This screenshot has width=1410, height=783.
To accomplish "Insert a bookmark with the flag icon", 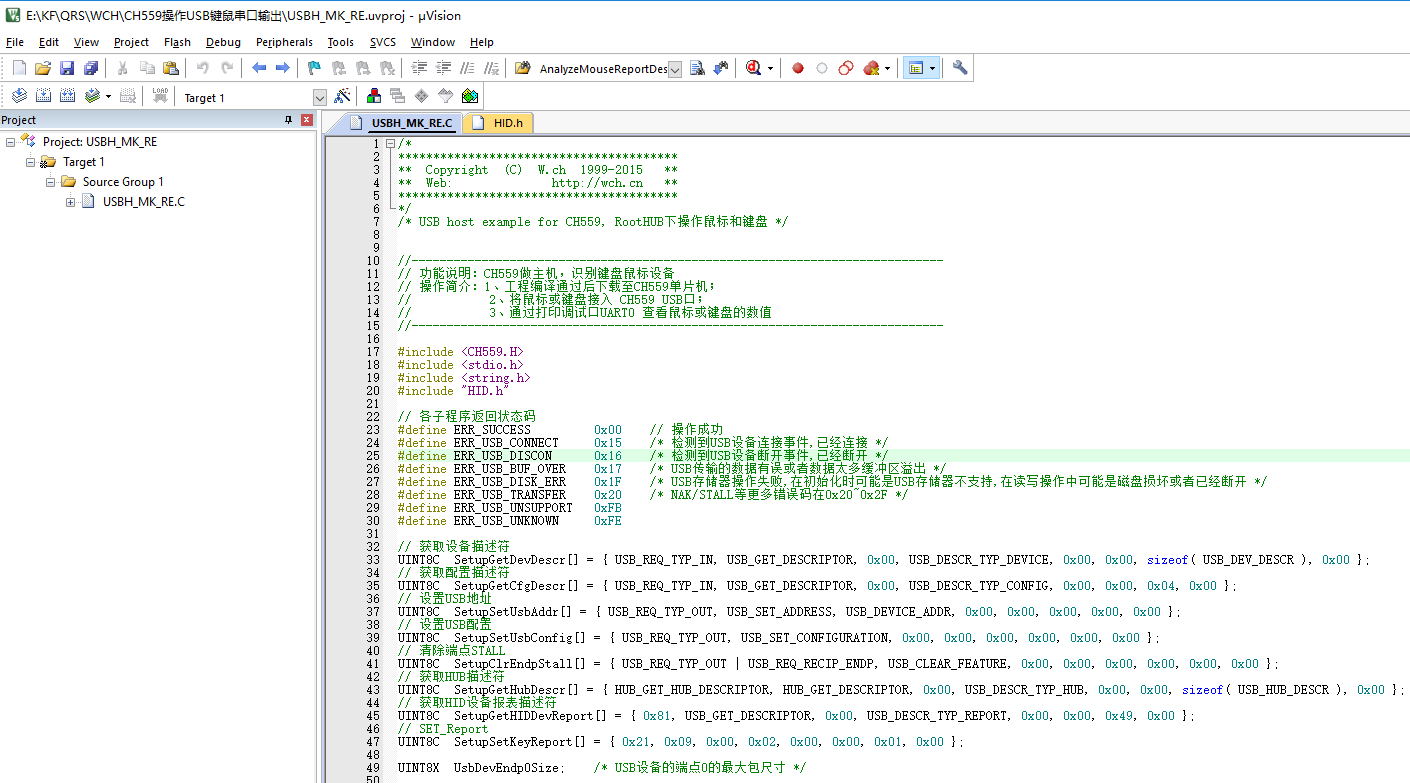I will click(x=314, y=68).
